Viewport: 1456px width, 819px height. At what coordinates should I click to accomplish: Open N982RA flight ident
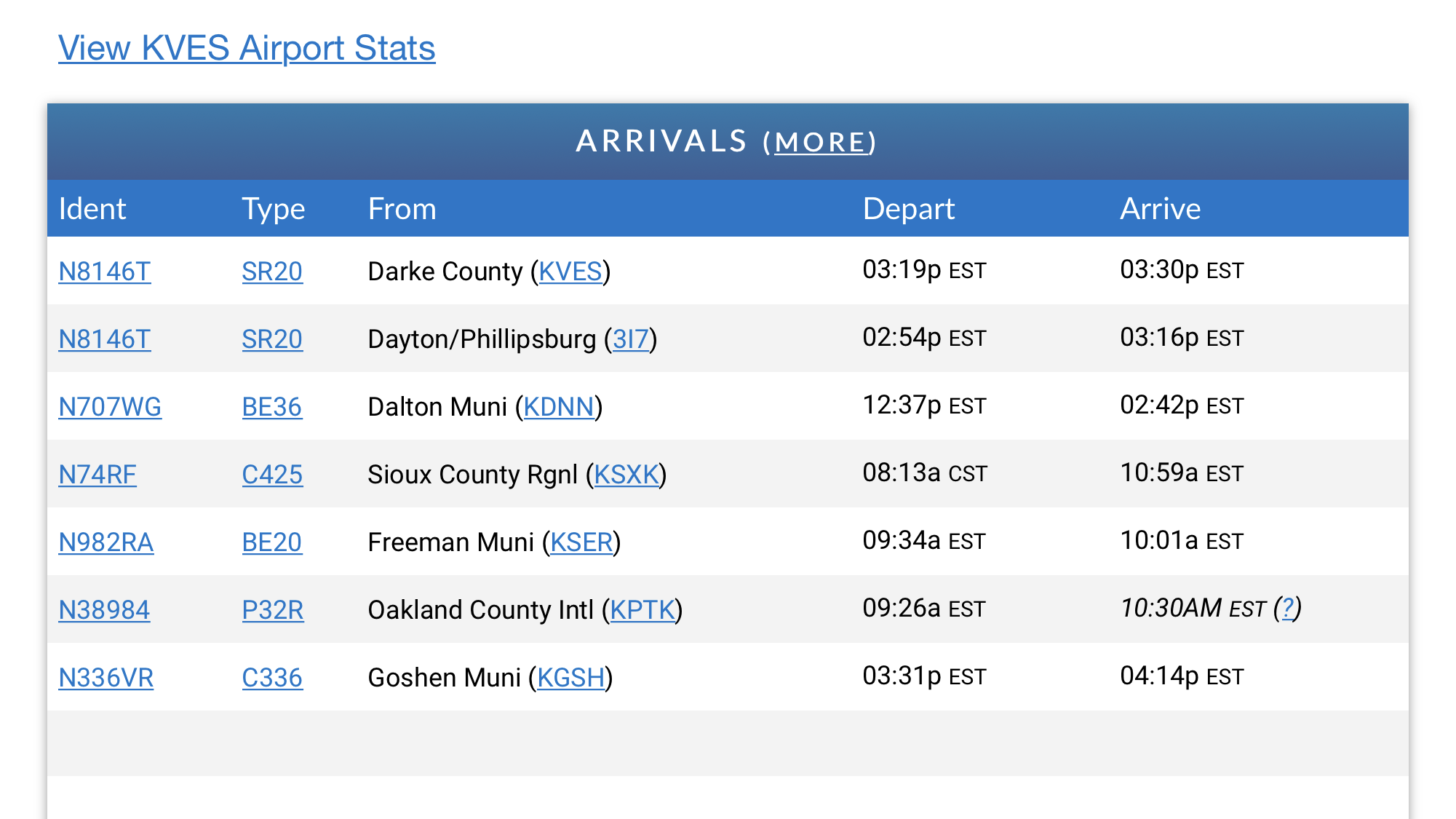(x=106, y=542)
